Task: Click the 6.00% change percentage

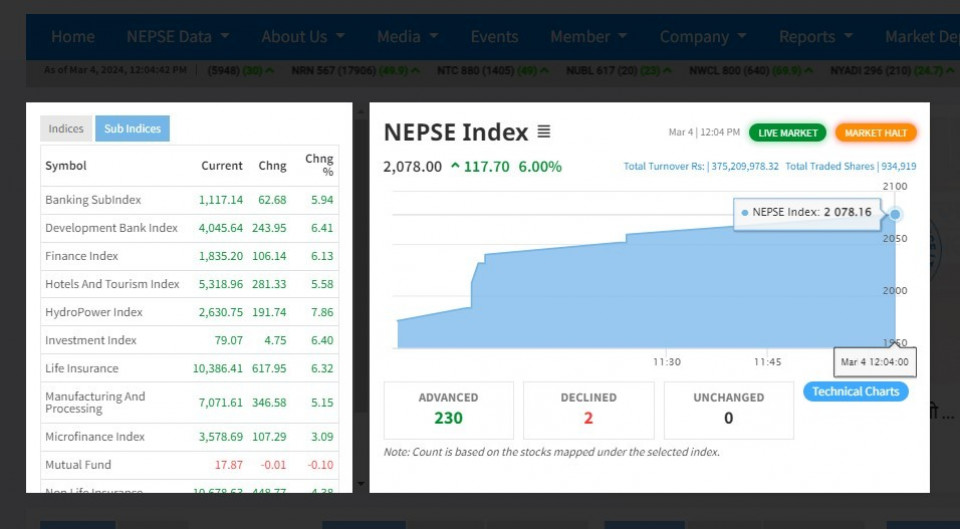Action: (x=540, y=167)
